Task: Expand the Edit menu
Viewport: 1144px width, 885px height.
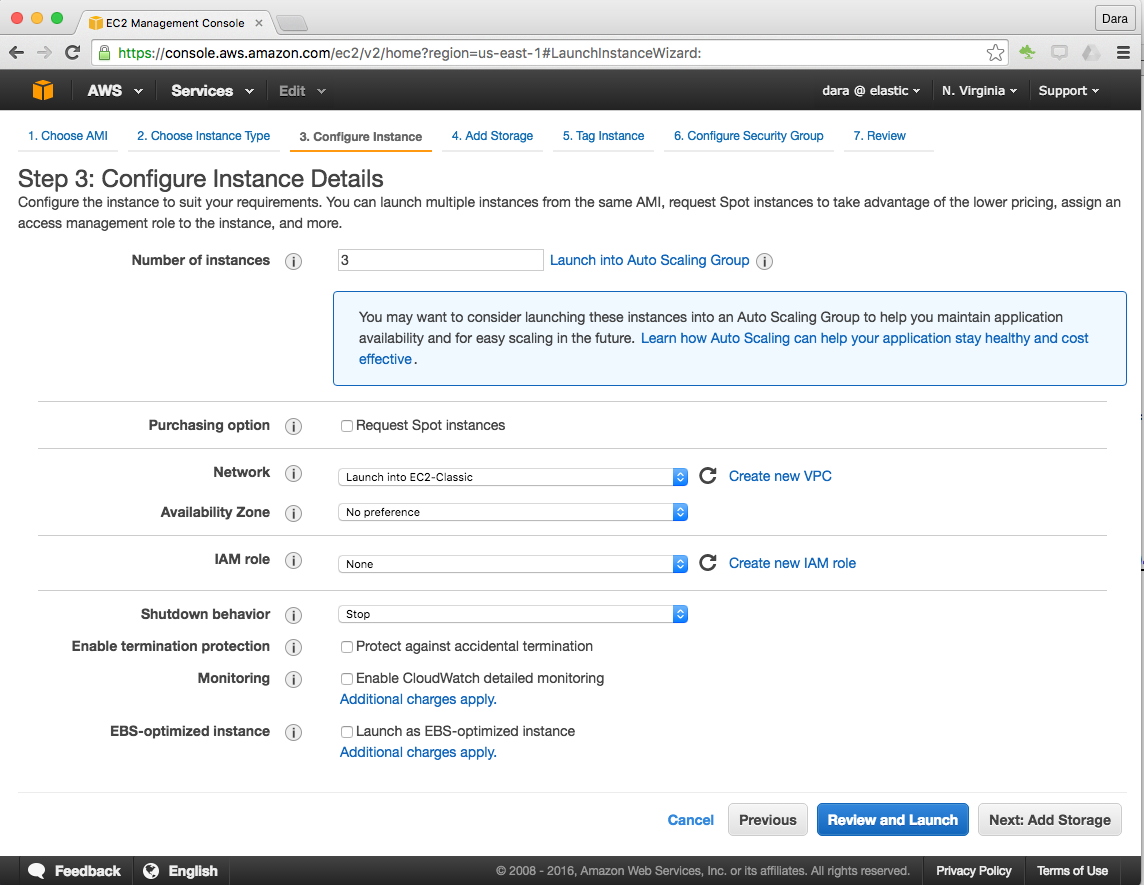Action: (302, 90)
